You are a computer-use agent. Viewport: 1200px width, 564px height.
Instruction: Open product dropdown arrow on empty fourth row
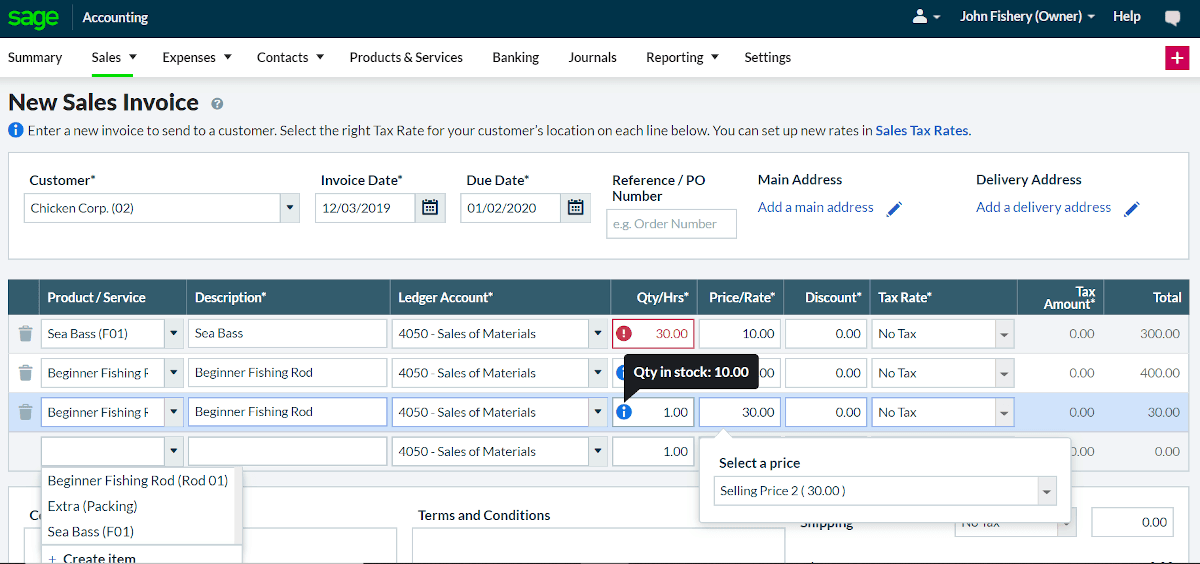175,452
